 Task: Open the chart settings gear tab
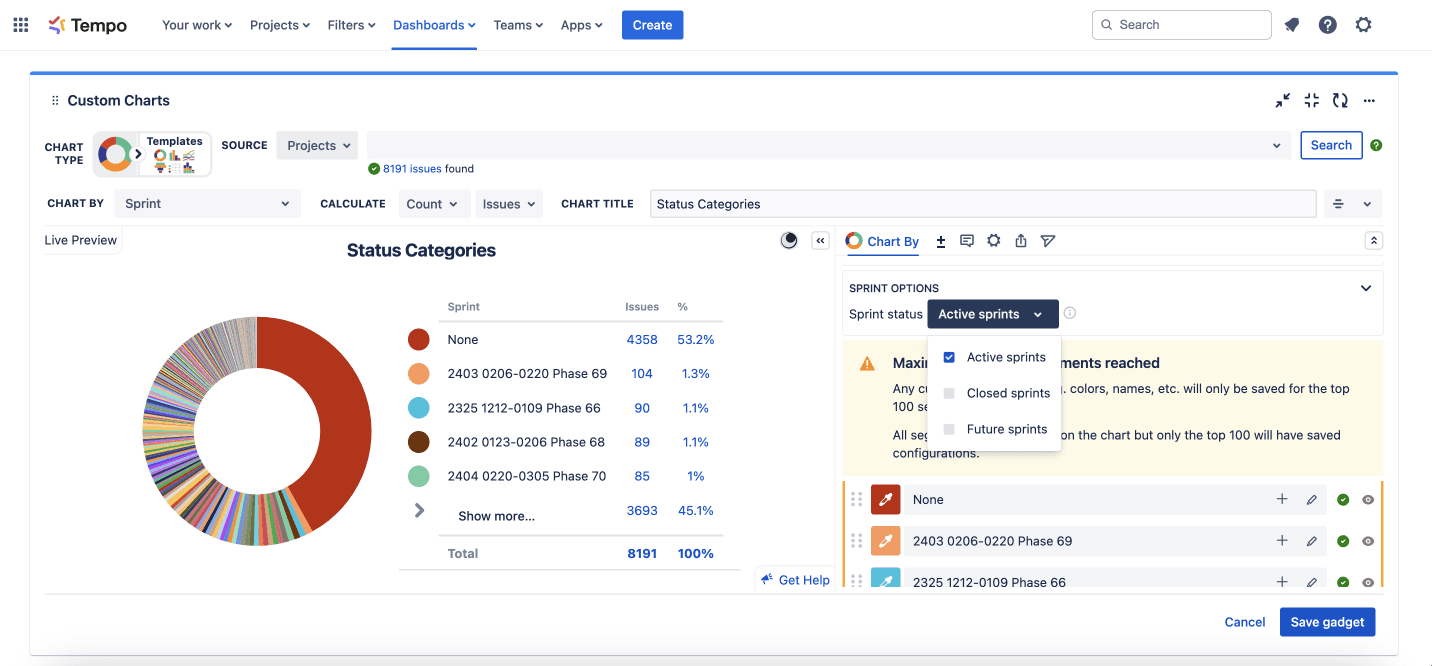click(993, 241)
